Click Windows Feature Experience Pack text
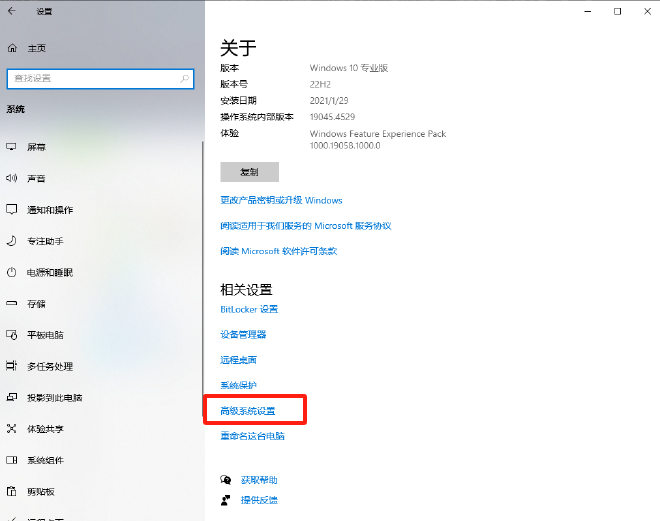660x521 pixels. [378, 134]
